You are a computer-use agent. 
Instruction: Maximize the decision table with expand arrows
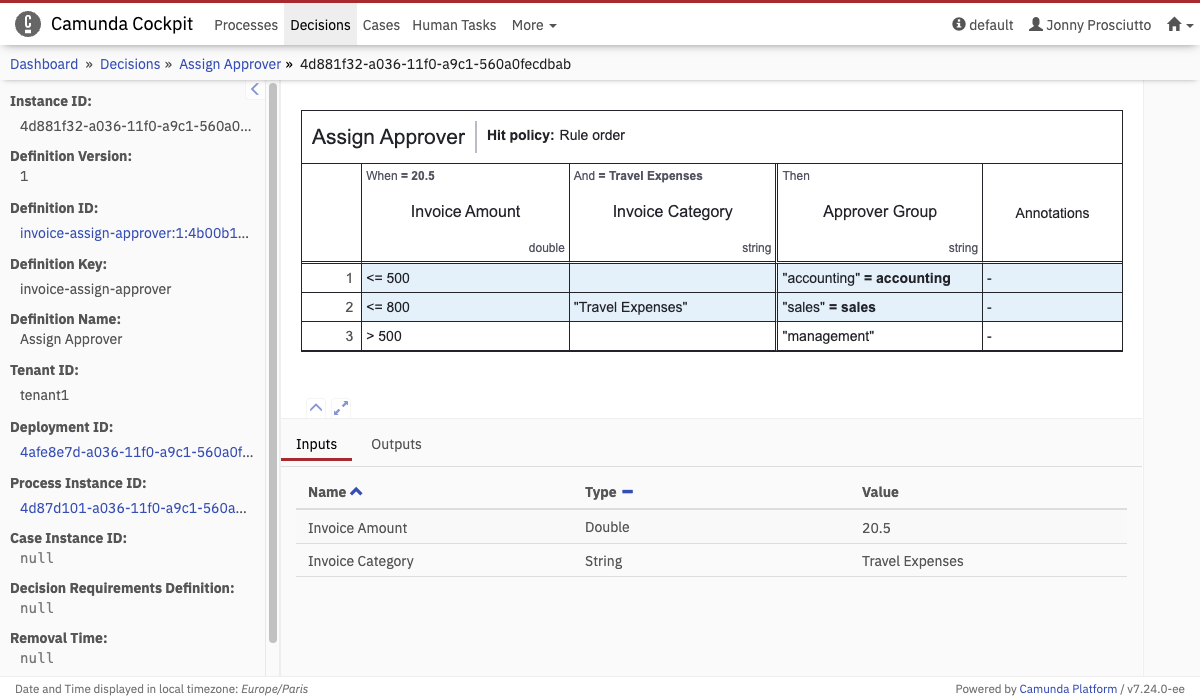[x=341, y=408]
